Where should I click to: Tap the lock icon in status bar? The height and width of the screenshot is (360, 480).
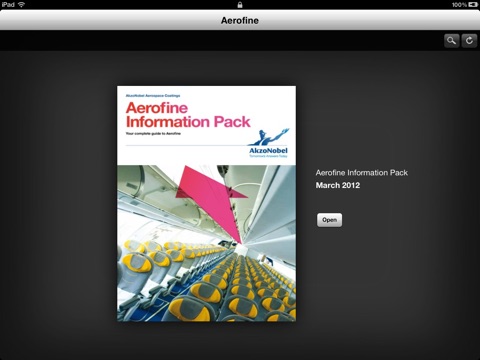[x=240, y=5]
